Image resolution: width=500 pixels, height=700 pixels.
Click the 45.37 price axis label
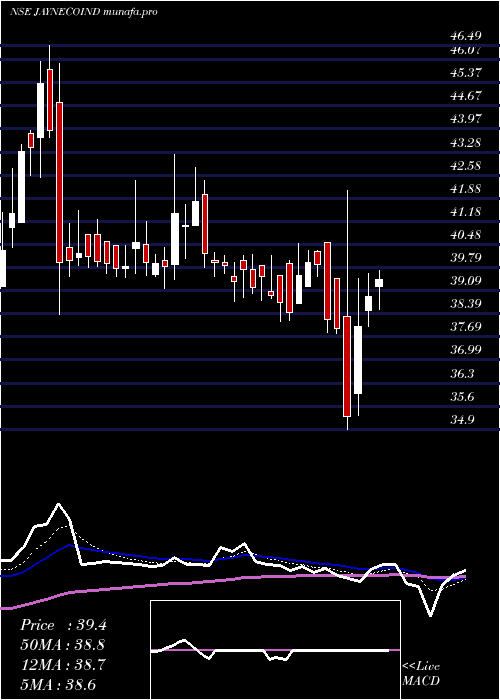point(466,72)
